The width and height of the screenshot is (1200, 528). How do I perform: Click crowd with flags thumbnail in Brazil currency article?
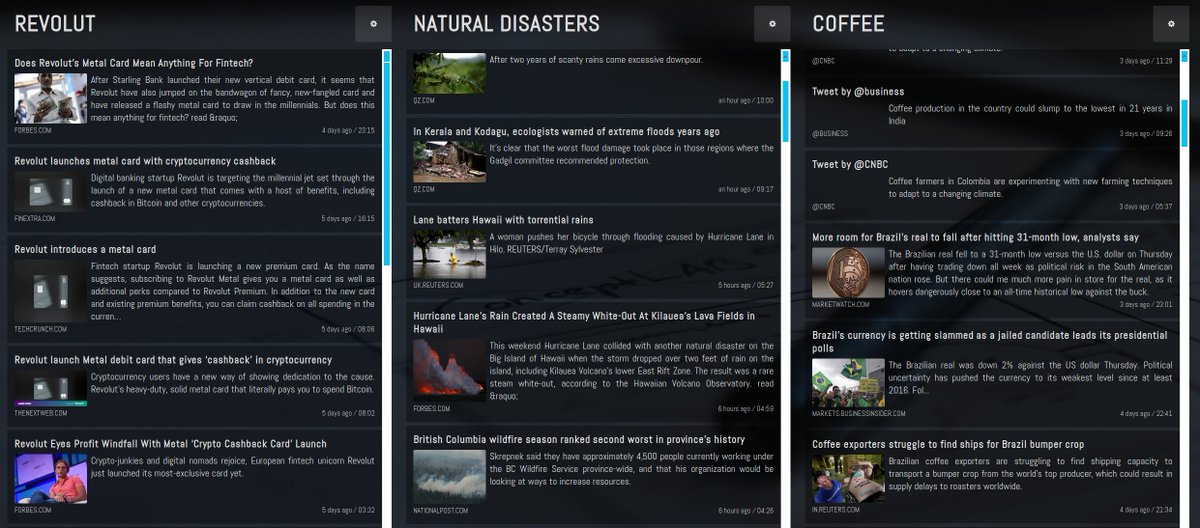(x=848, y=383)
